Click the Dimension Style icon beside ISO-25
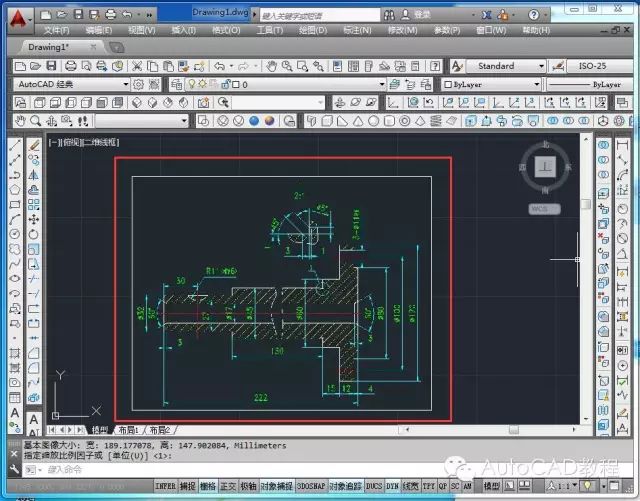 (x=557, y=66)
